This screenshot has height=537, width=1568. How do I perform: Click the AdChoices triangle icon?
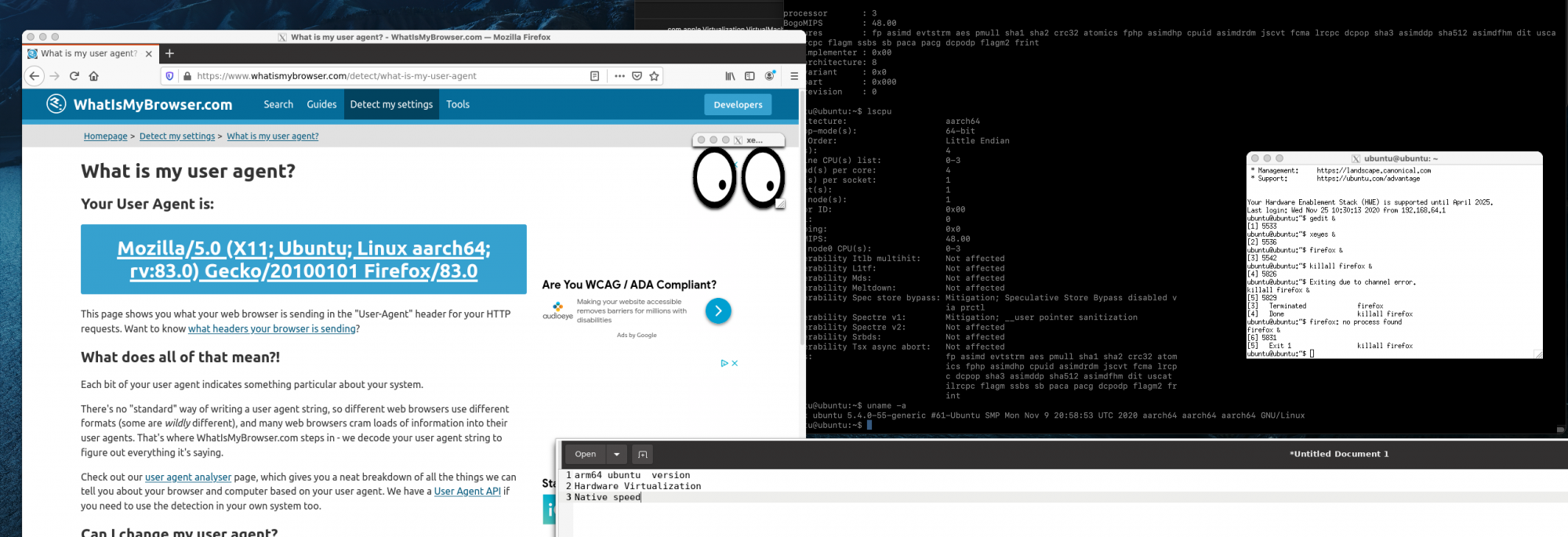click(x=724, y=363)
